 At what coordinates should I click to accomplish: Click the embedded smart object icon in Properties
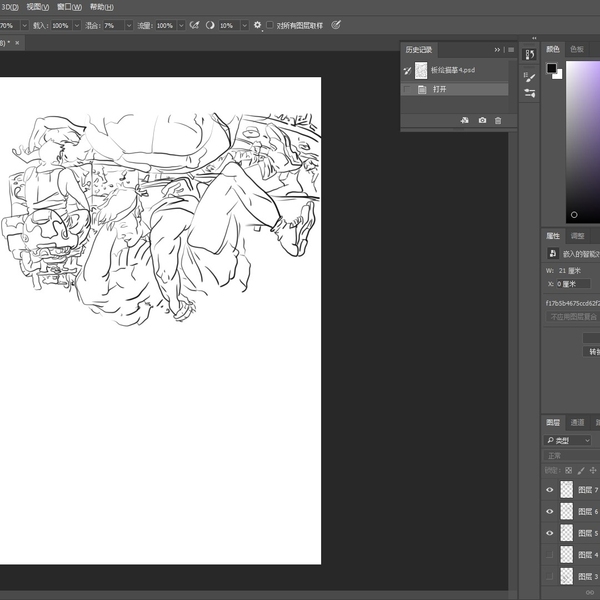tap(553, 253)
